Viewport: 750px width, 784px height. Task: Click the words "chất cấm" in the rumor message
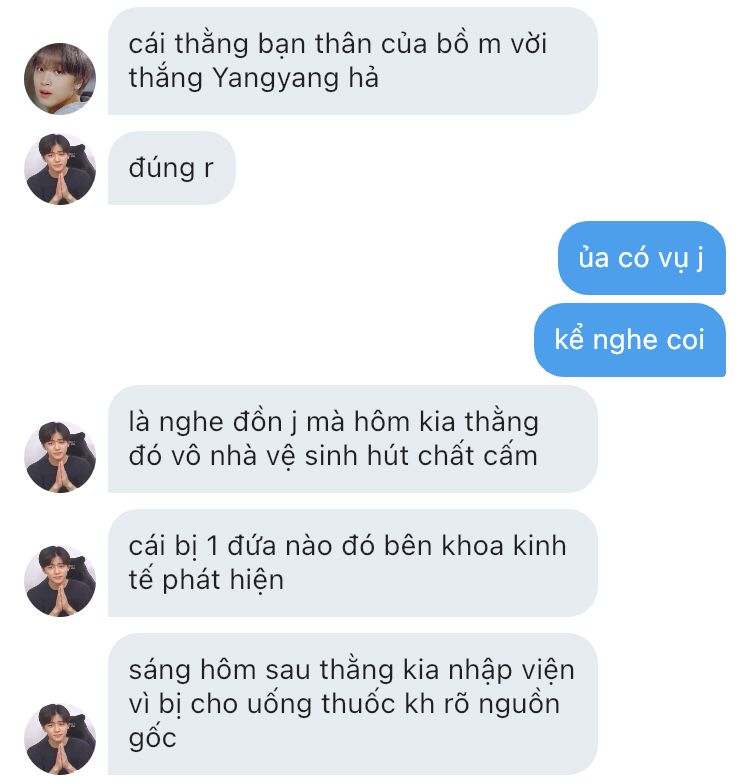pyautogui.click(x=478, y=456)
